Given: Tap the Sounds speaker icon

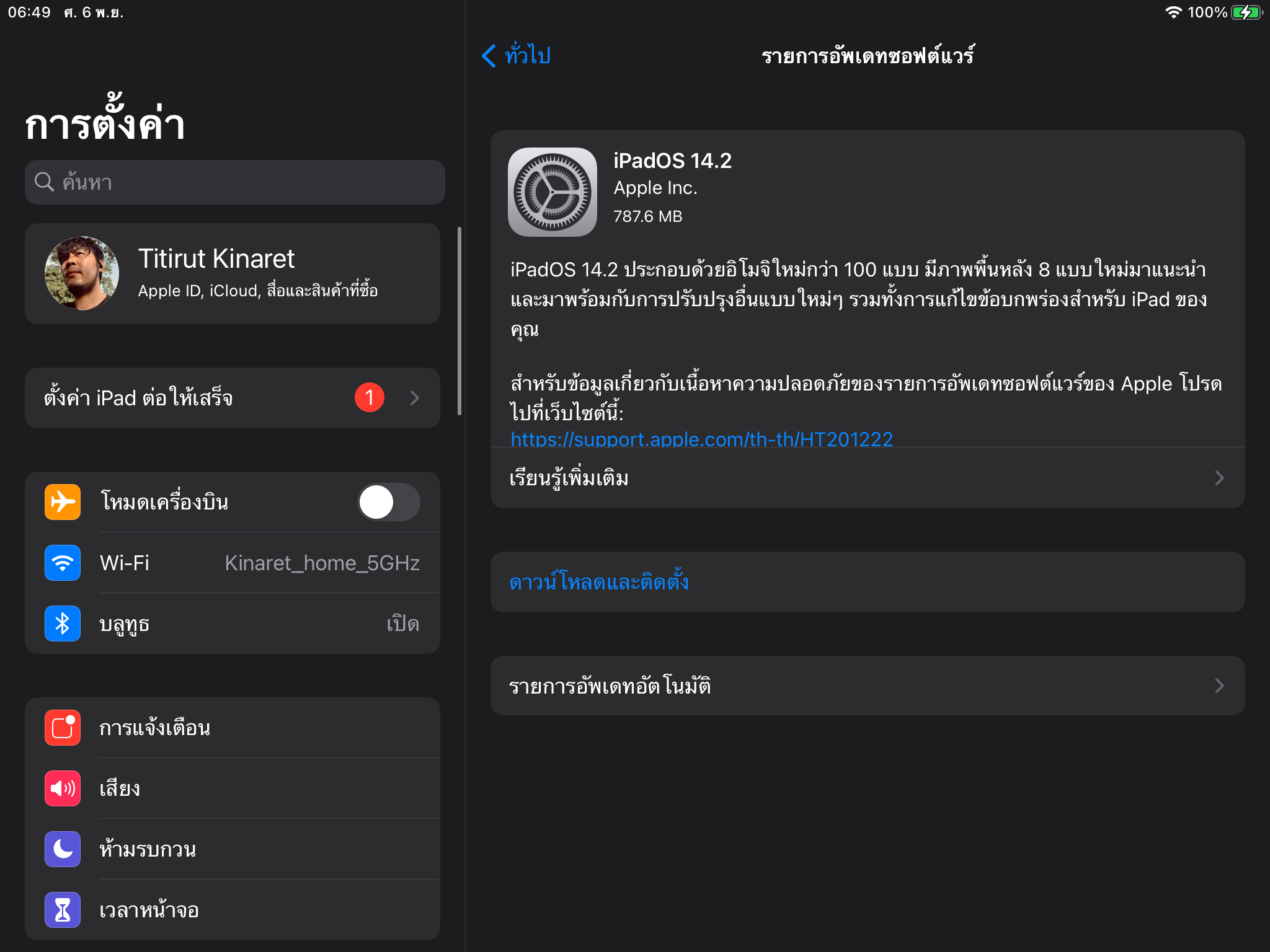Looking at the screenshot, I should point(63,788).
